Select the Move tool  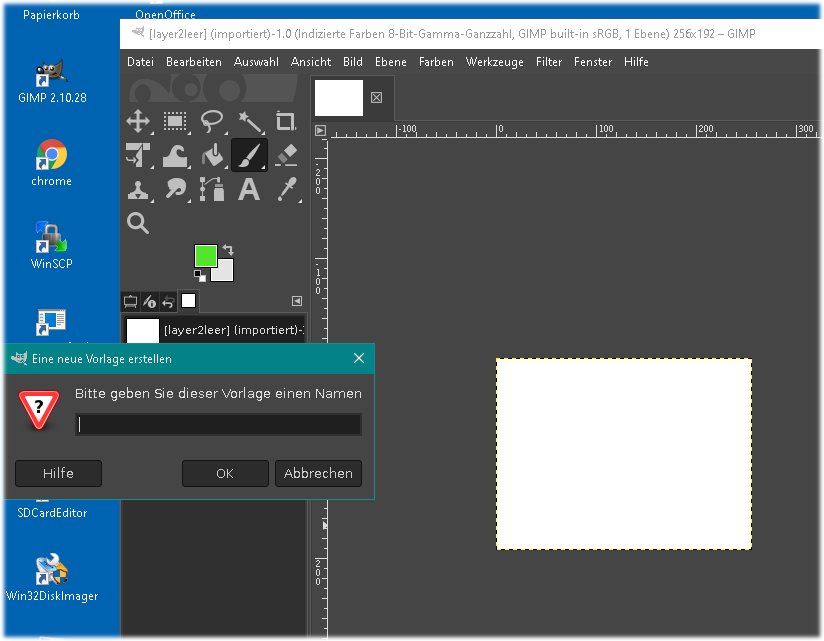pos(138,122)
